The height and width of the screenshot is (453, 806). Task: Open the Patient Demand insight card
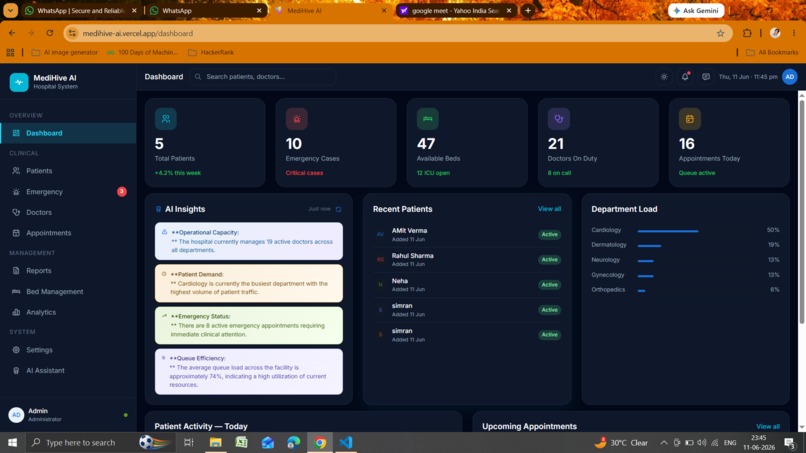point(249,283)
